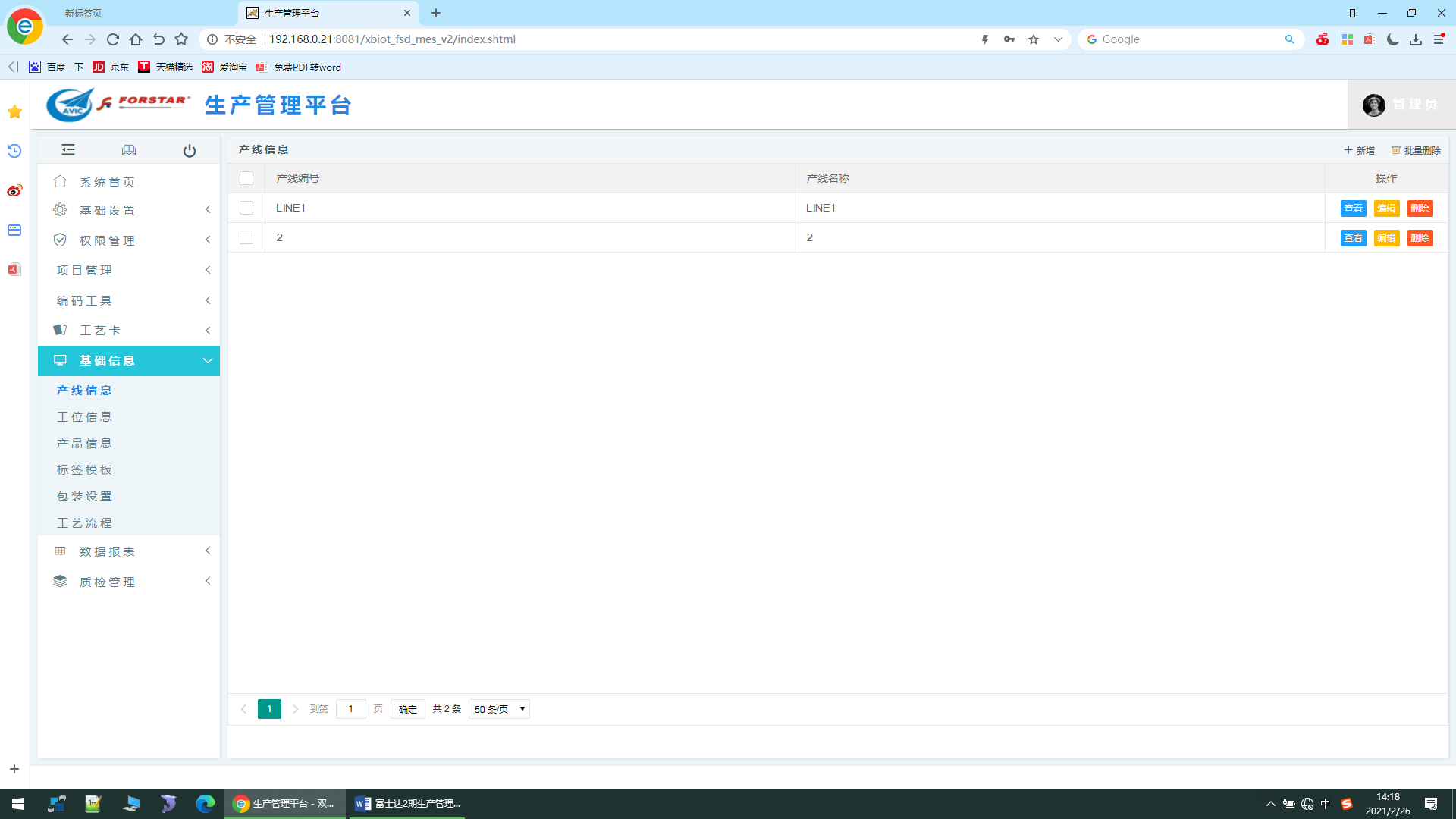The width and height of the screenshot is (1456, 819).
Task: Expand the 编码工具 chevron
Action: coord(208,300)
